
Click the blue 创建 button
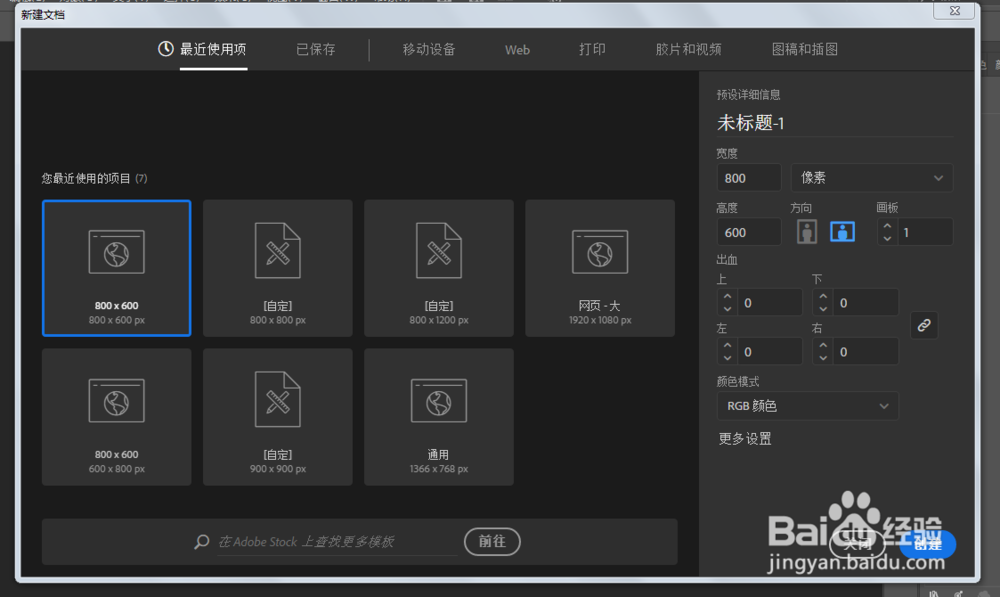coord(928,545)
